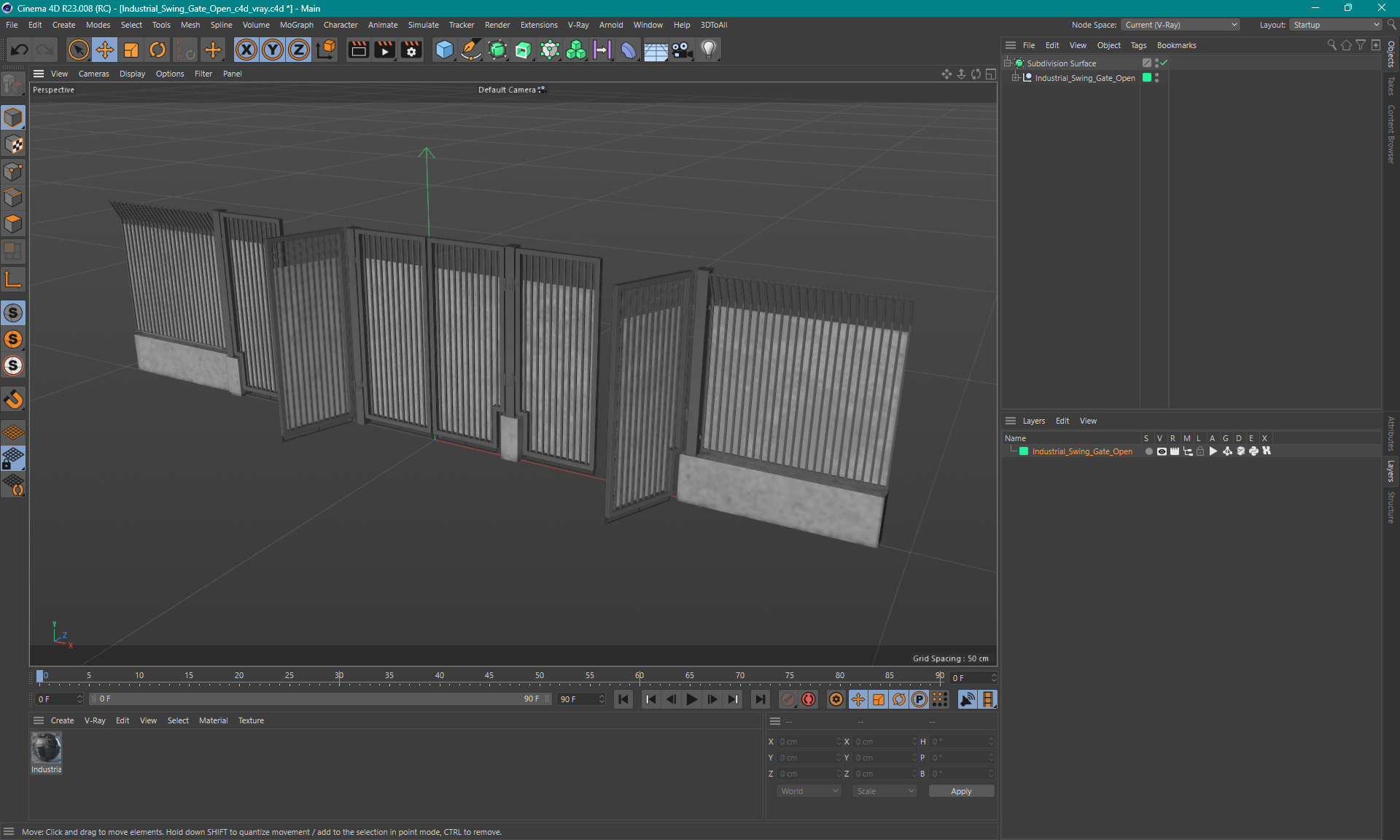Image resolution: width=1400 pixels, height=840 pixels.
Task: Toggle Subdivision Surface enable checkmark
Action: 1164,63
